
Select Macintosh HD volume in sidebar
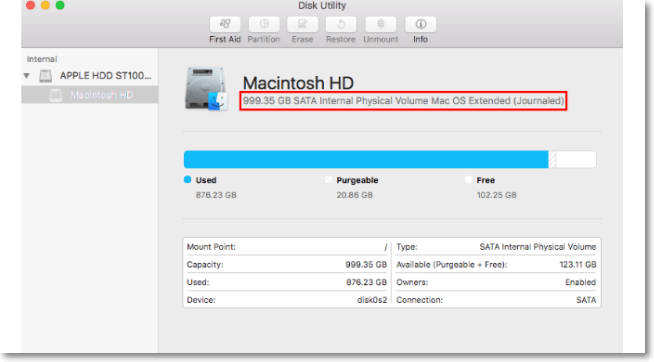point(90,95)
